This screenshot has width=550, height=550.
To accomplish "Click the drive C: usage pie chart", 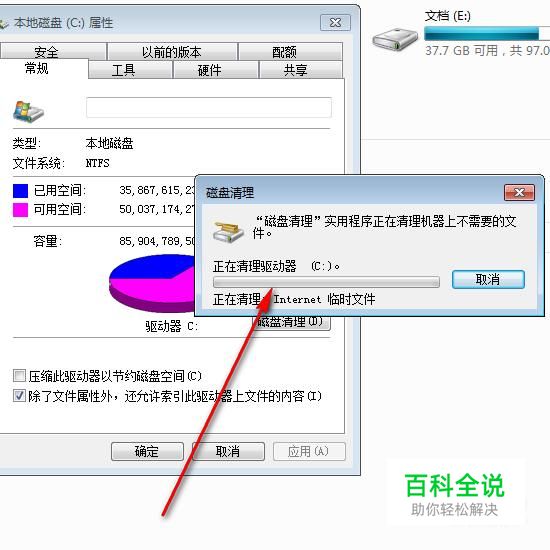I will tap(152, 283).
